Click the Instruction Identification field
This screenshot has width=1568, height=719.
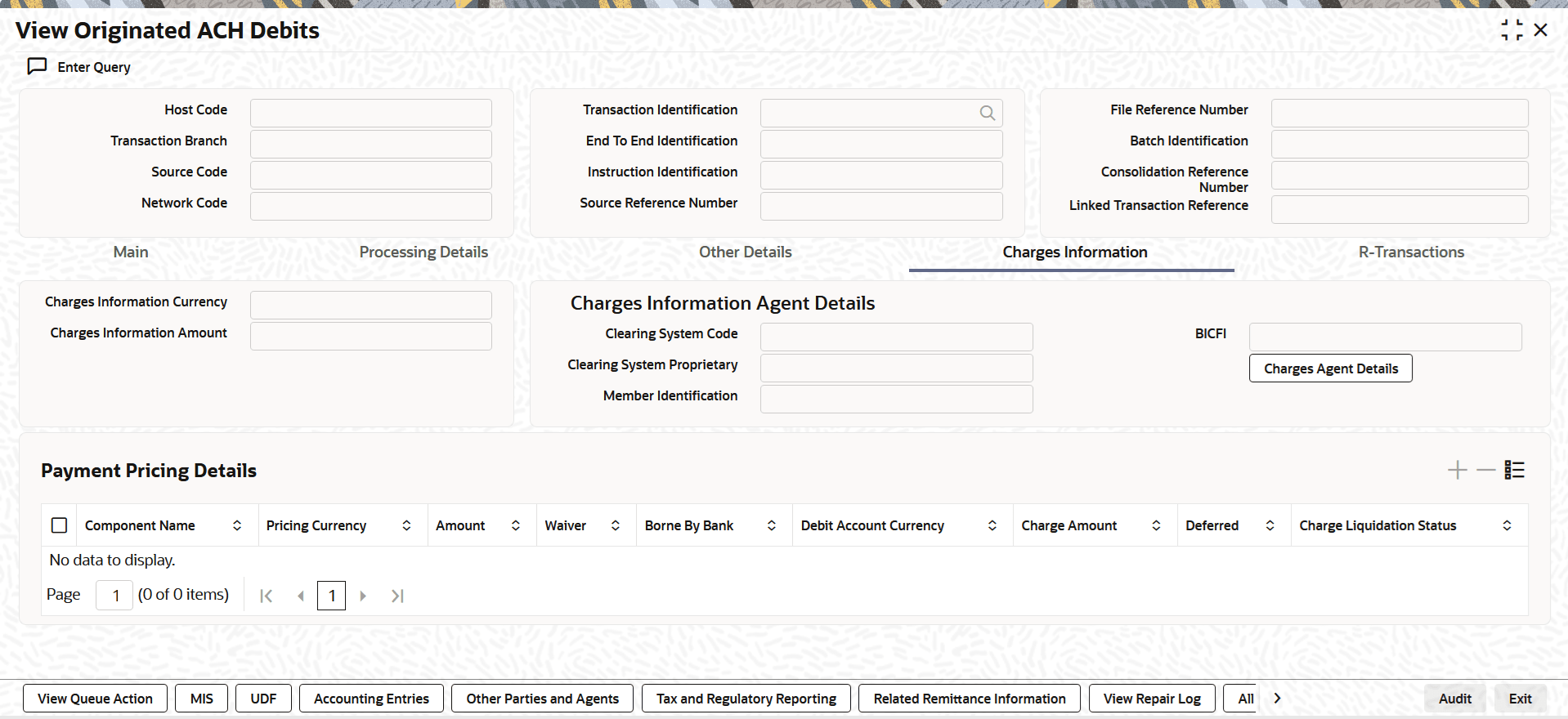tap(881, 175)
